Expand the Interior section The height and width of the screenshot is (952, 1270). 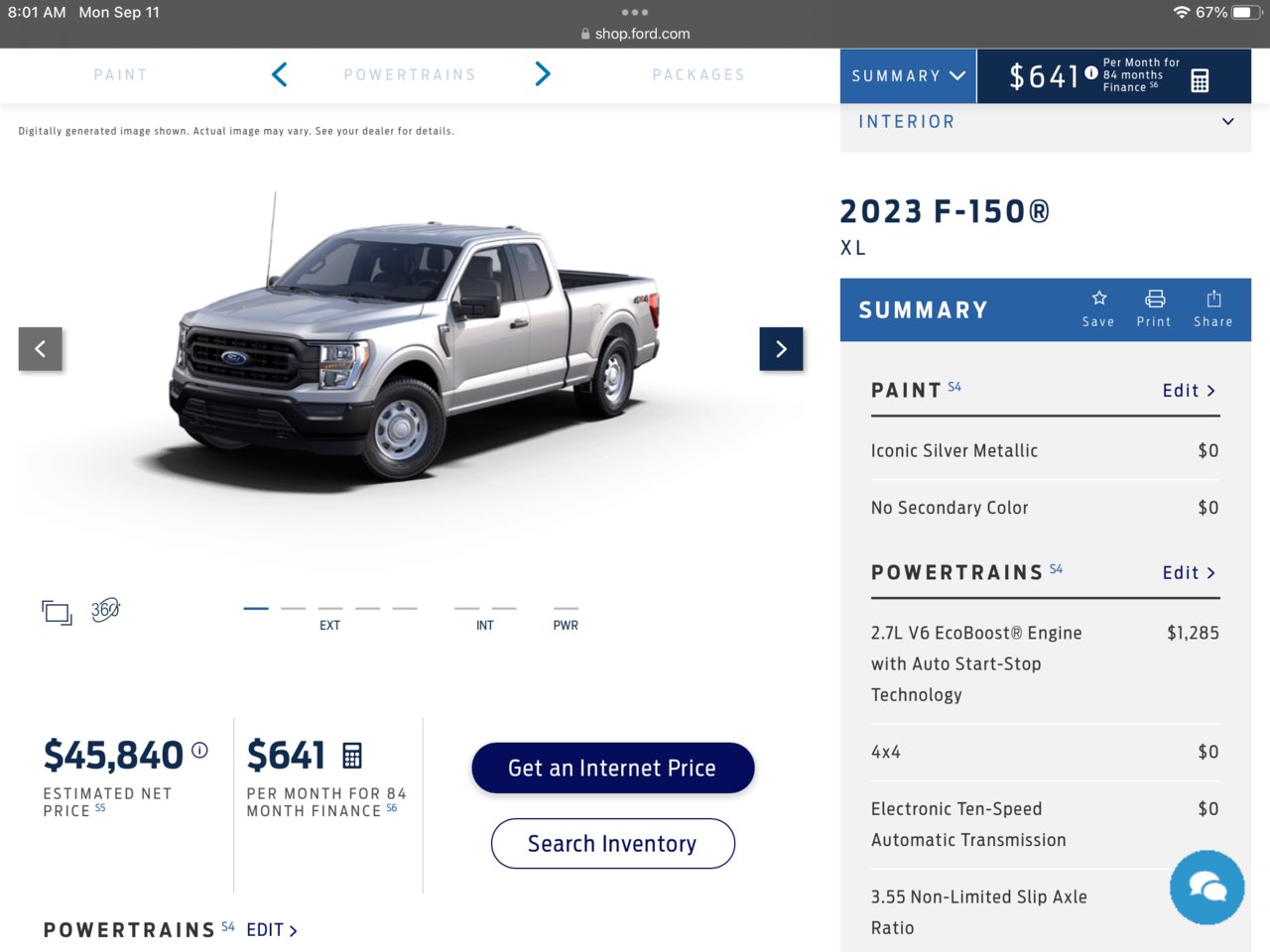1045,122
